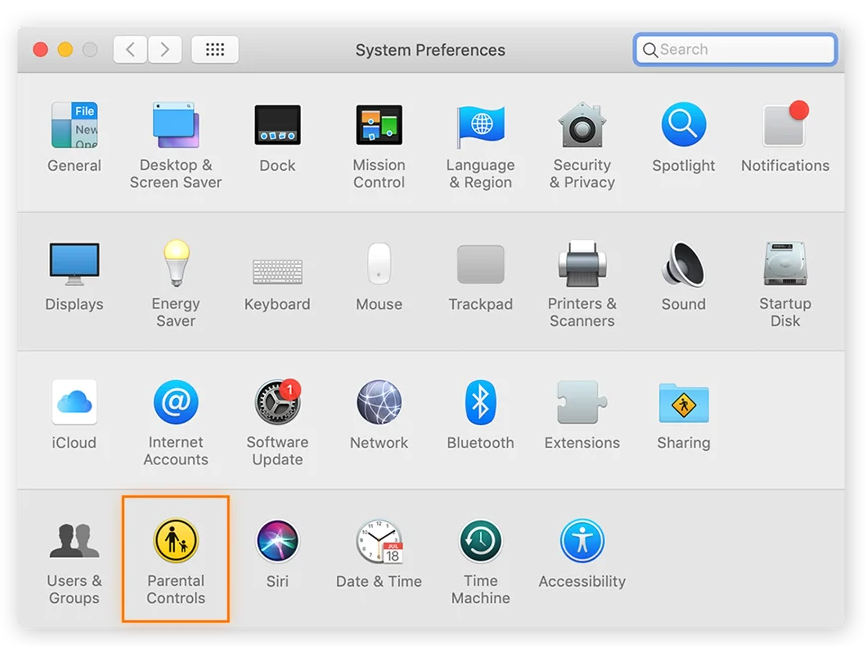
Task: Open Printers & Scanners settings
Action: (x=582, y=265)
